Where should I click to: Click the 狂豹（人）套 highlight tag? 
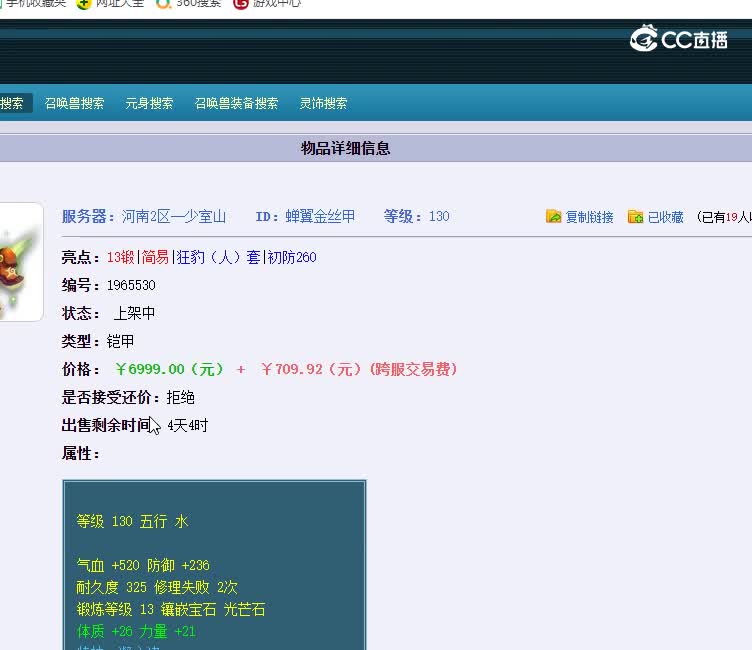coord(219,258)
